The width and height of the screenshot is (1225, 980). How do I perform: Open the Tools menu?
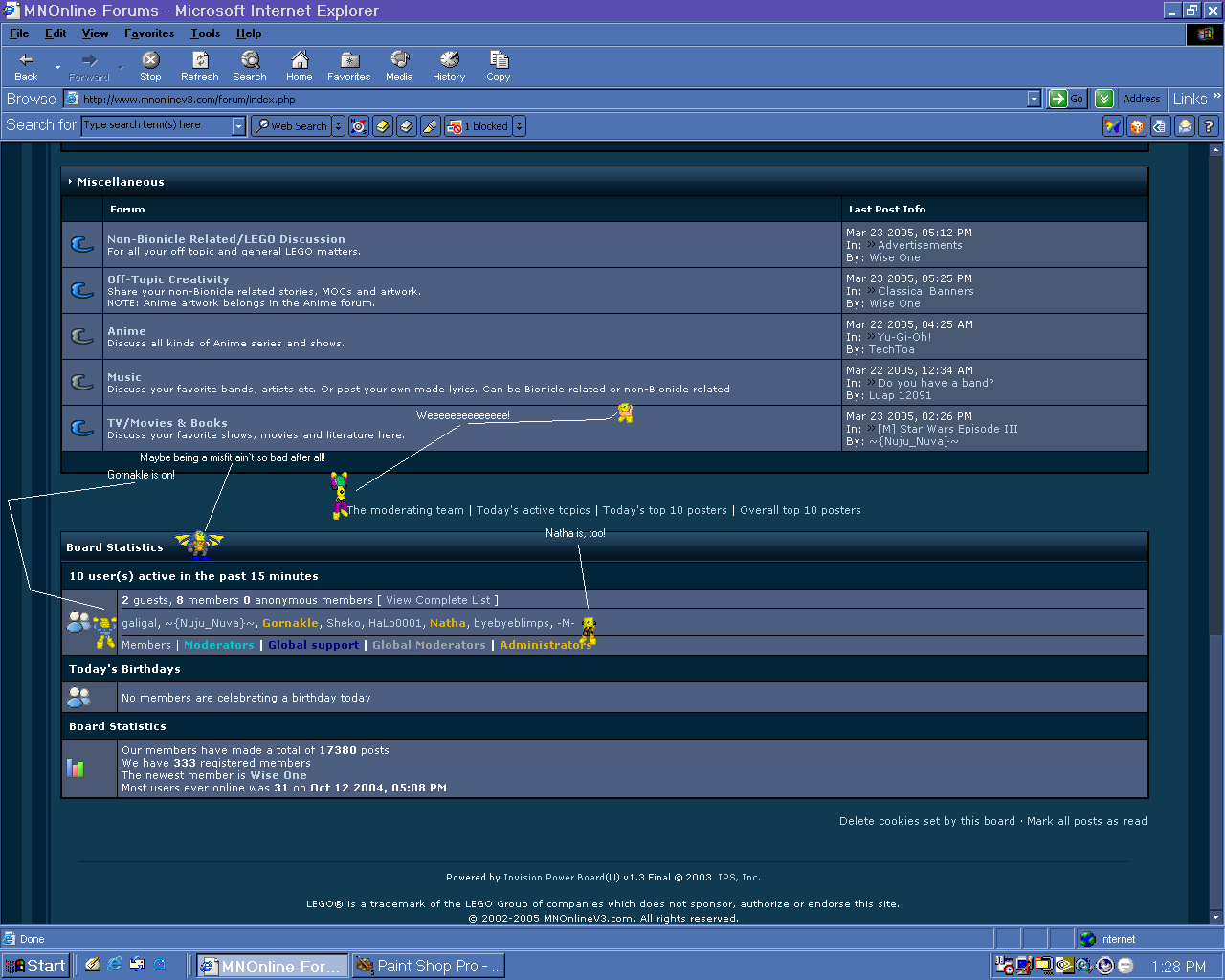(x=205, y=33)
